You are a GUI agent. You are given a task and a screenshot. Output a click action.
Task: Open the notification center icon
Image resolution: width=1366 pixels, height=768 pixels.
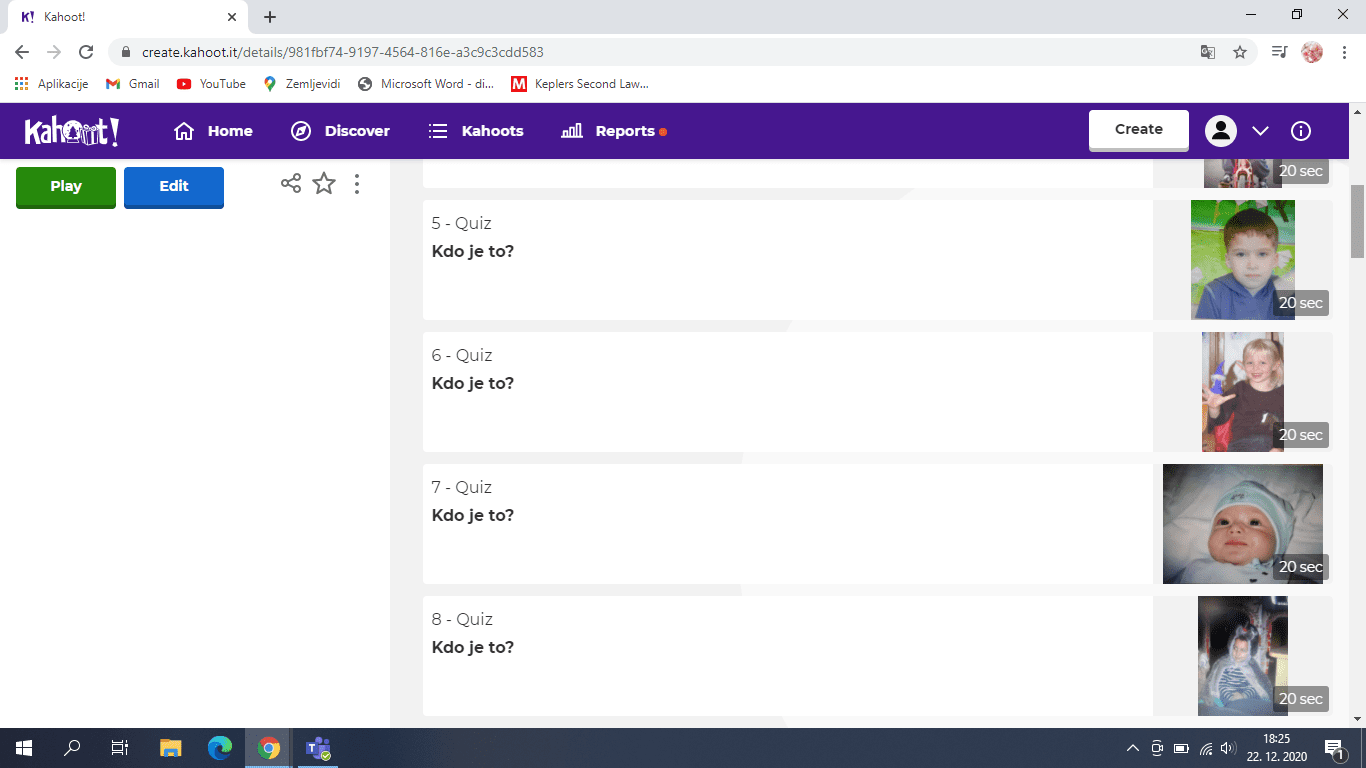coord(1334,748)
